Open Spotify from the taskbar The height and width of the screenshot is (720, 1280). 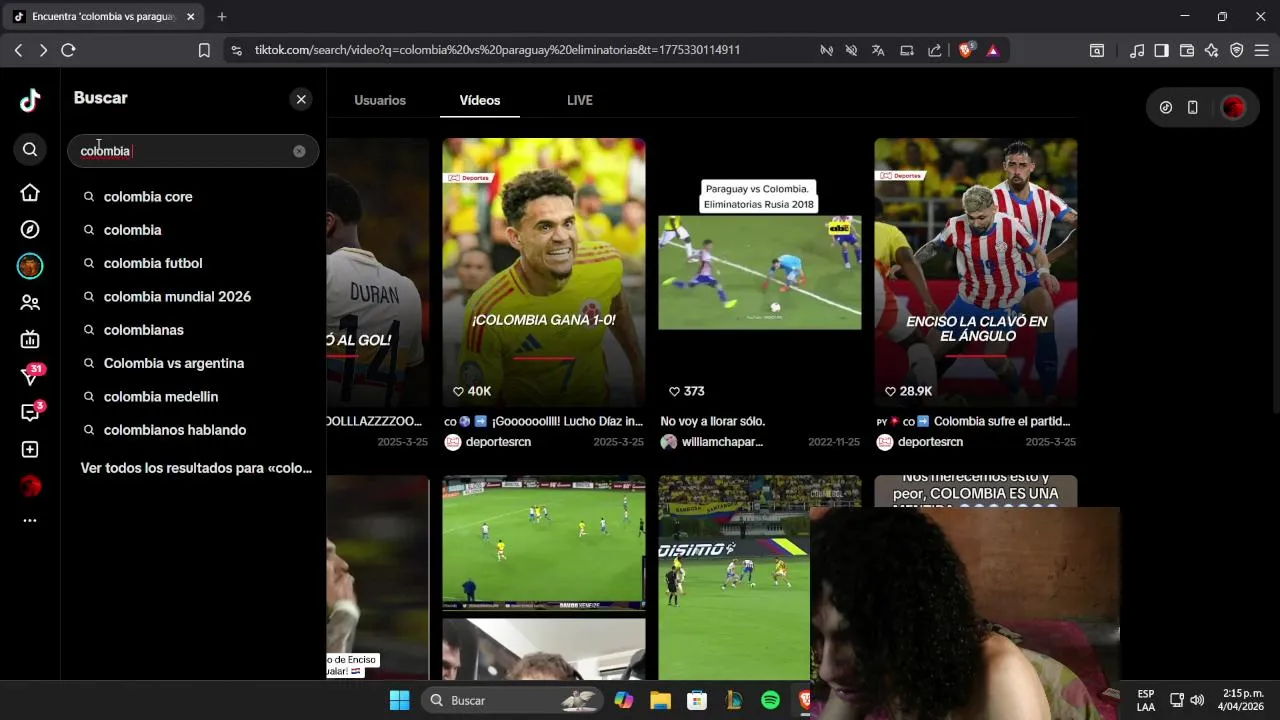click(770, 700)
